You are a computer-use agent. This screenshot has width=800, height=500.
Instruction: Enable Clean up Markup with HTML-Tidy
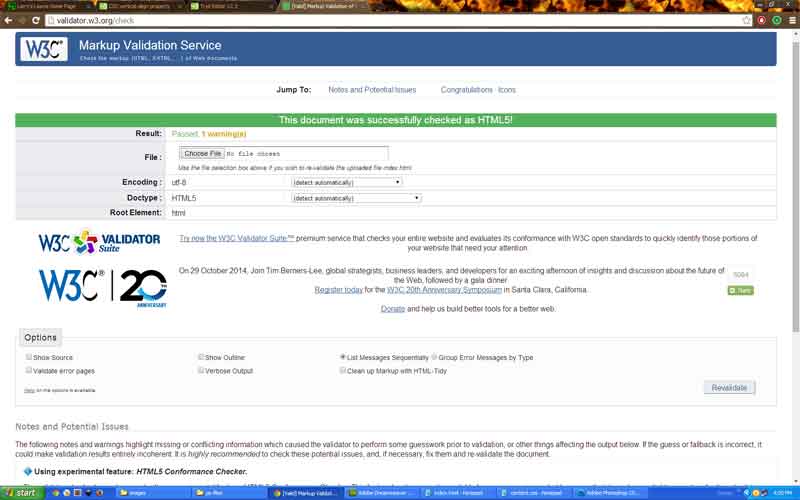(342, 370)
